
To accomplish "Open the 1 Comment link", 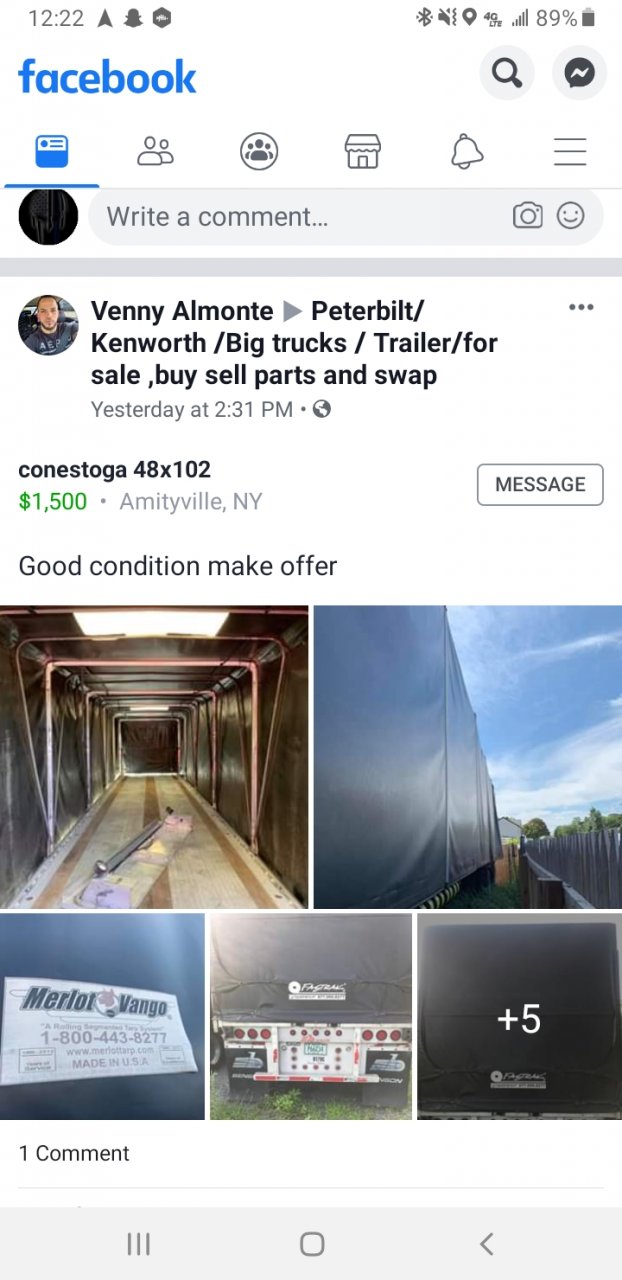I will click(74, 1153).
